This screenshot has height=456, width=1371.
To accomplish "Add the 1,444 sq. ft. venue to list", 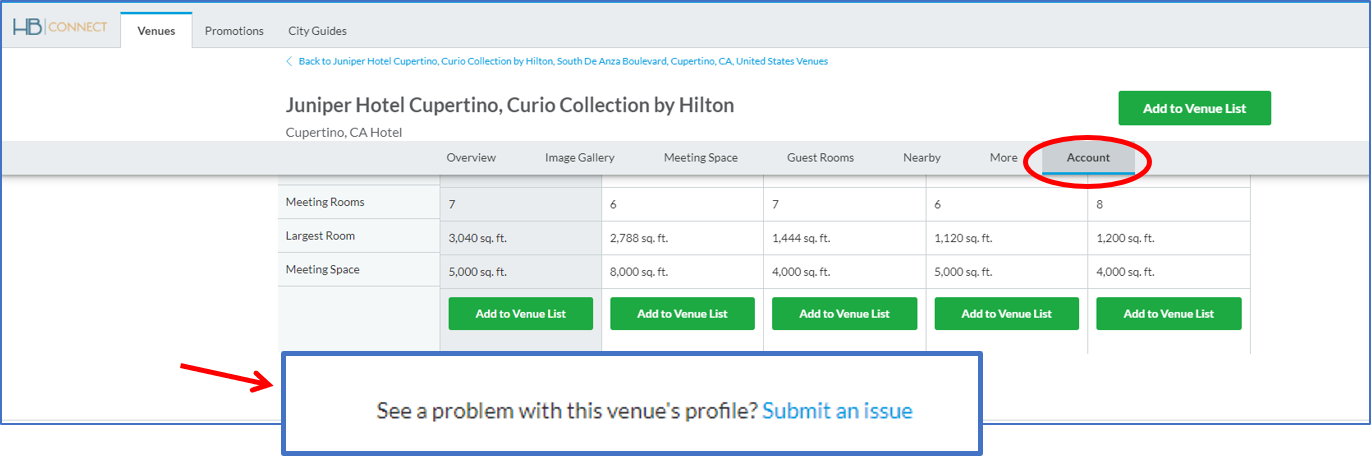I will pyautogui.click(x=845, y=313).
